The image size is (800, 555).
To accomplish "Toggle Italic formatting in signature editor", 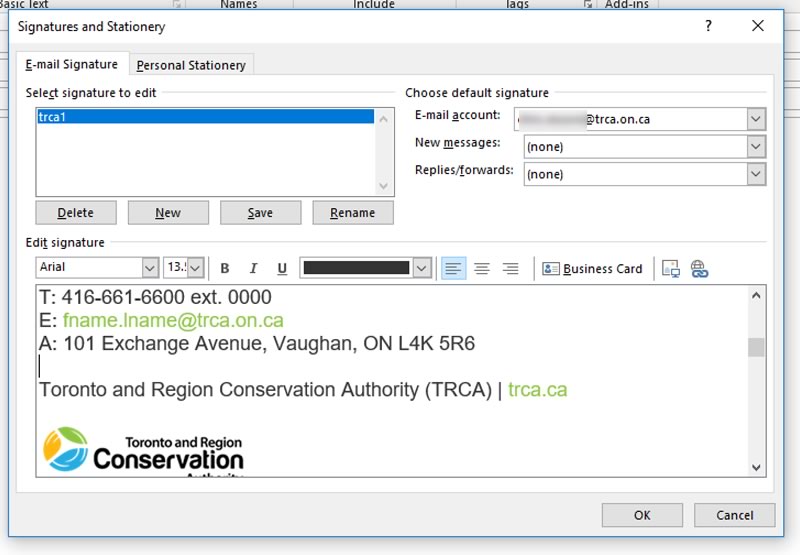I will point(253,268).
